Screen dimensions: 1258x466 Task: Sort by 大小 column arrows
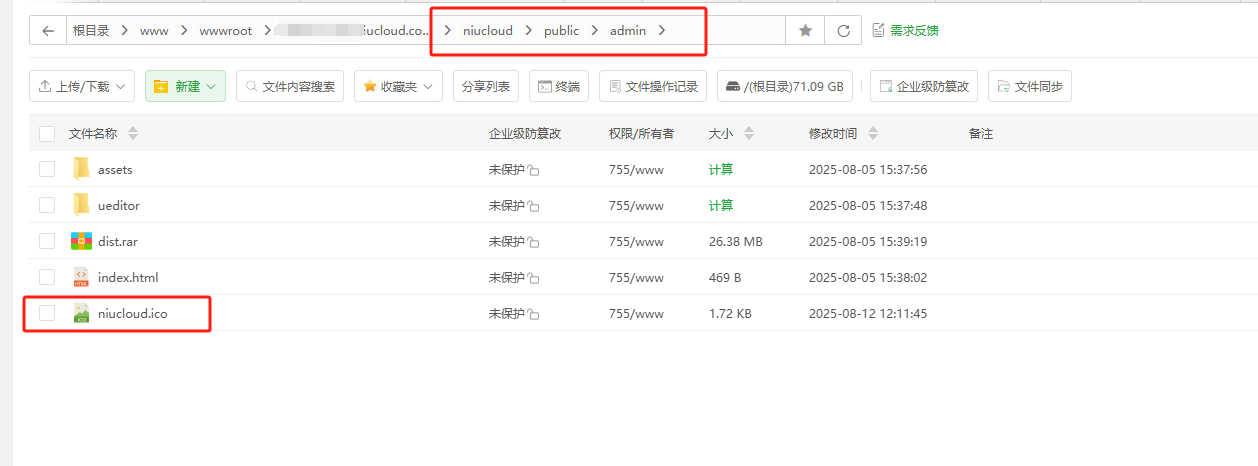[749, 133]
